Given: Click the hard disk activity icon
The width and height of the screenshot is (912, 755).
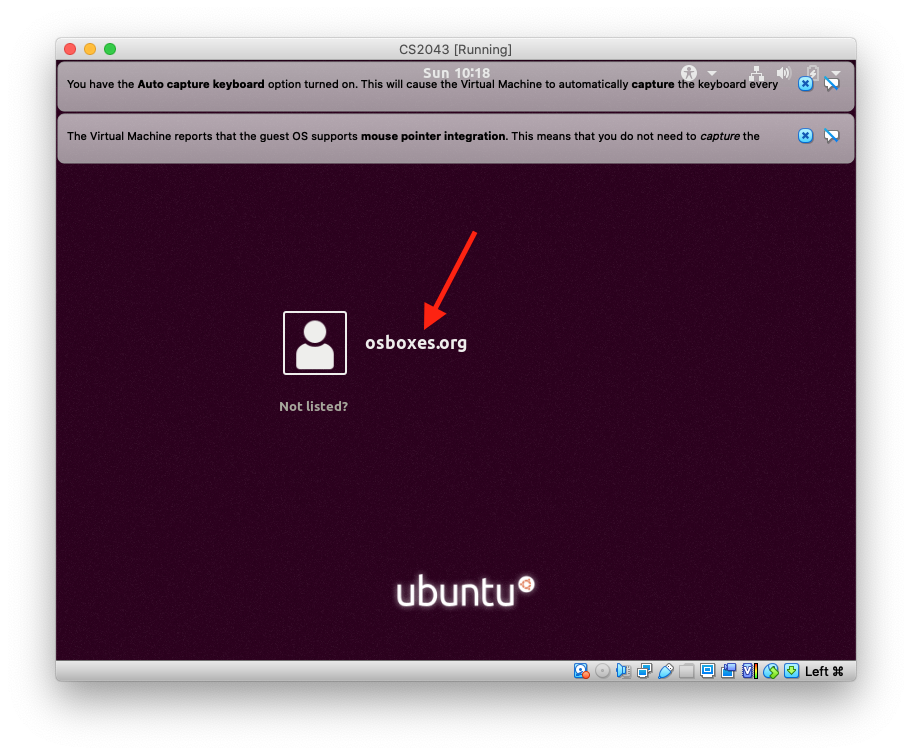Looking at the screenshot, I should (x=581, y=671).
